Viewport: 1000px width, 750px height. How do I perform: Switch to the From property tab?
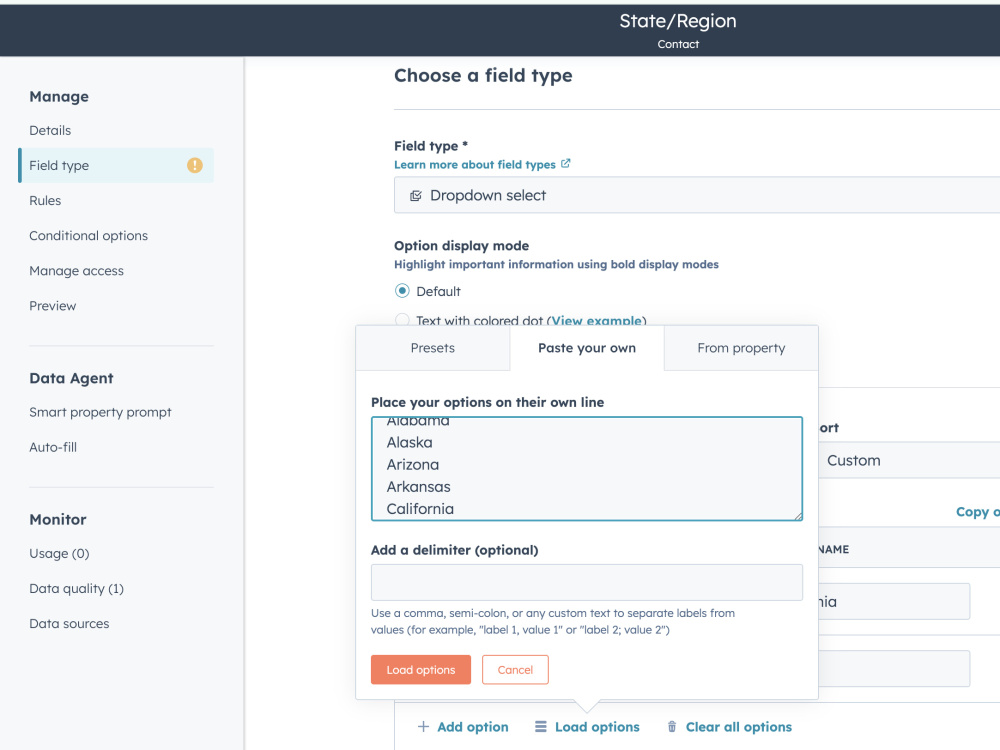click(741, 348)
